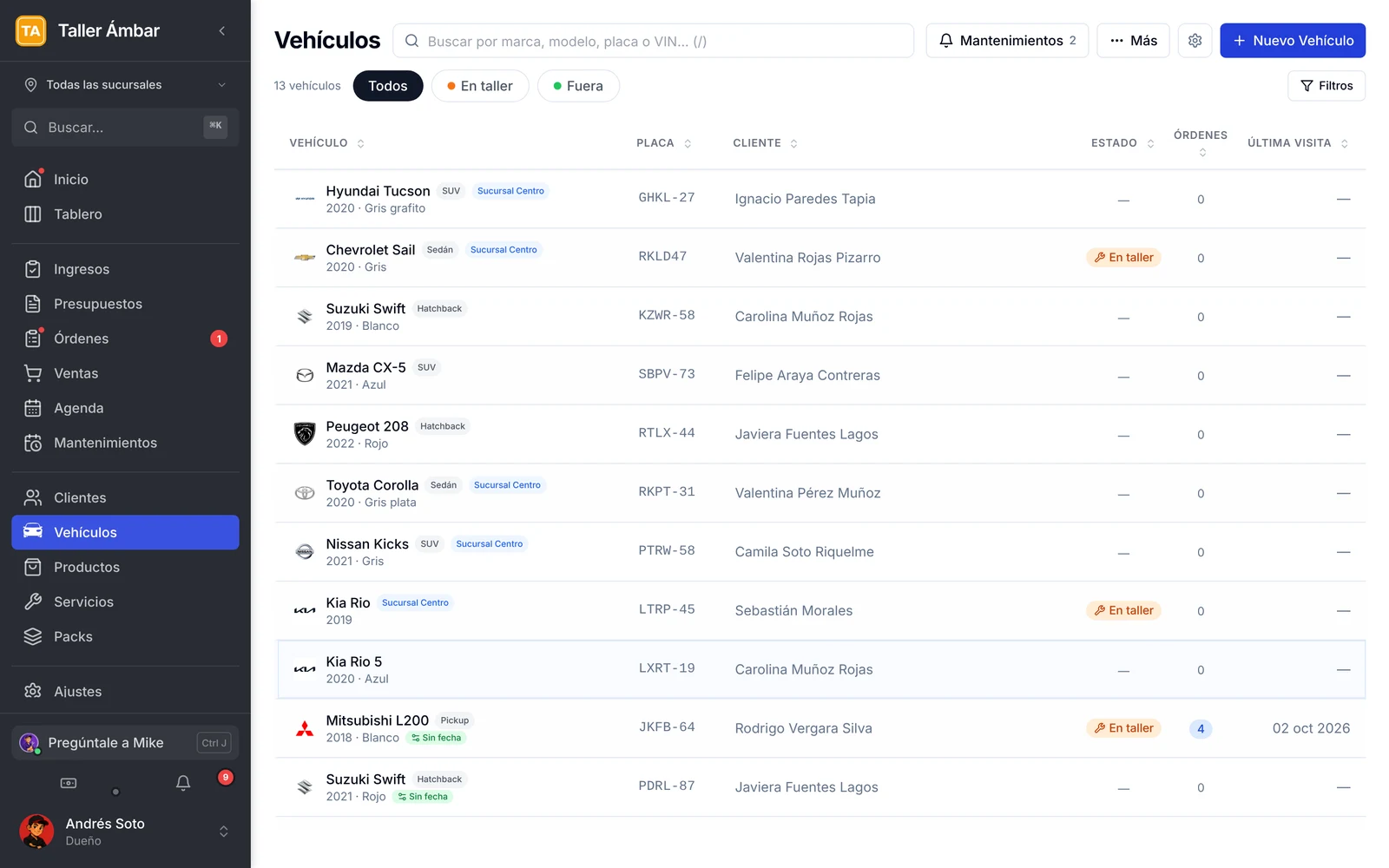Sort by the Última Visita column
The image size is (1389, 868).
tap(1297, 143)
